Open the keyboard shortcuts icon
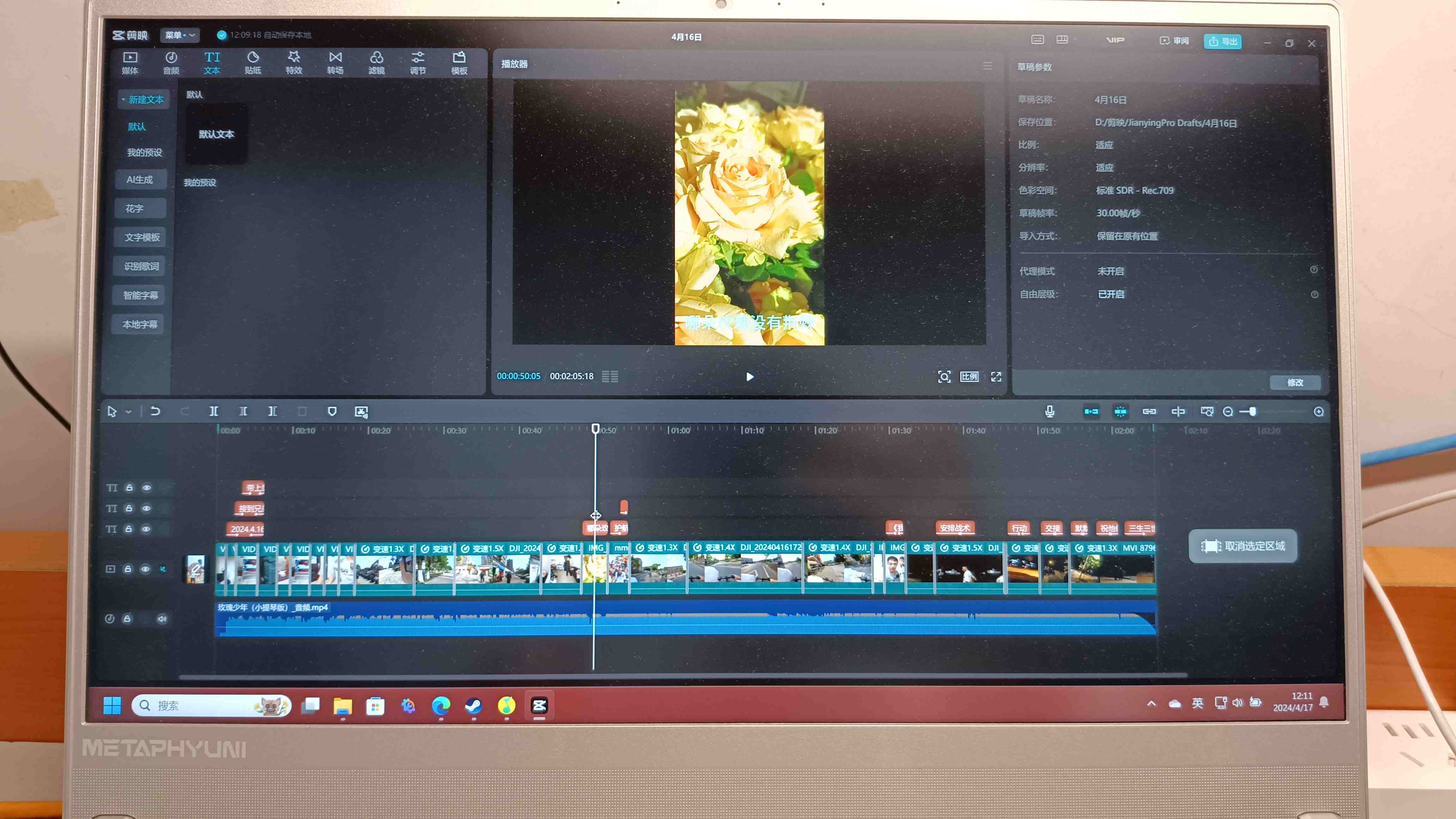Screen dimensions: 1456x819 point(1037,39)
